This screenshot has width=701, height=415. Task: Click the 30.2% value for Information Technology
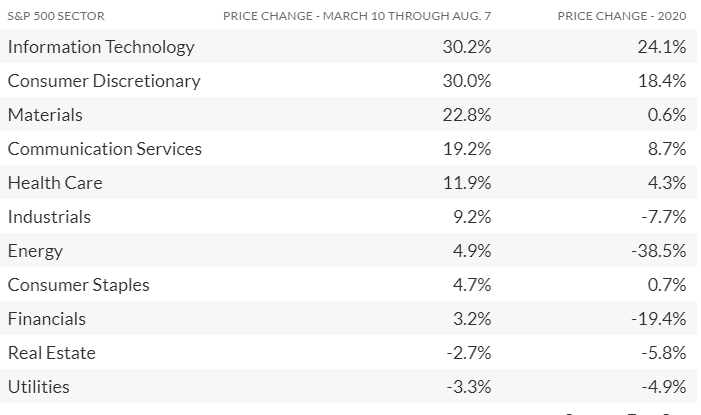pos(466,47)
